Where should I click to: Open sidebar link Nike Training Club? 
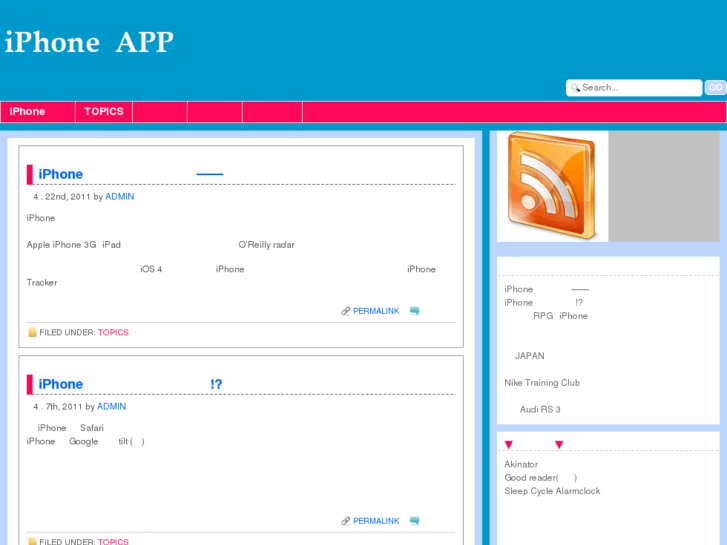[542, 383]
